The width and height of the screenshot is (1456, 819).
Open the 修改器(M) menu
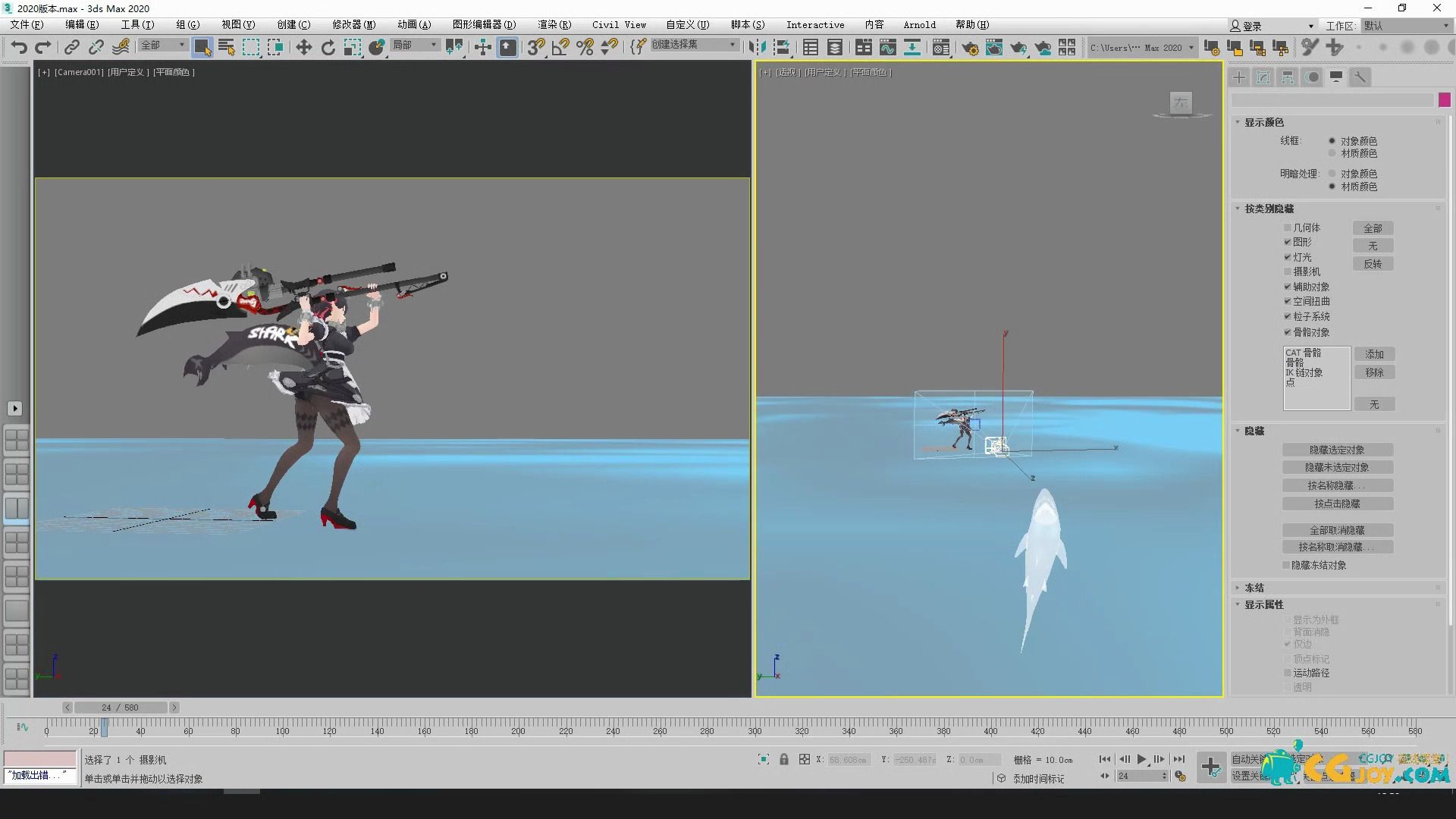[353, 25]
